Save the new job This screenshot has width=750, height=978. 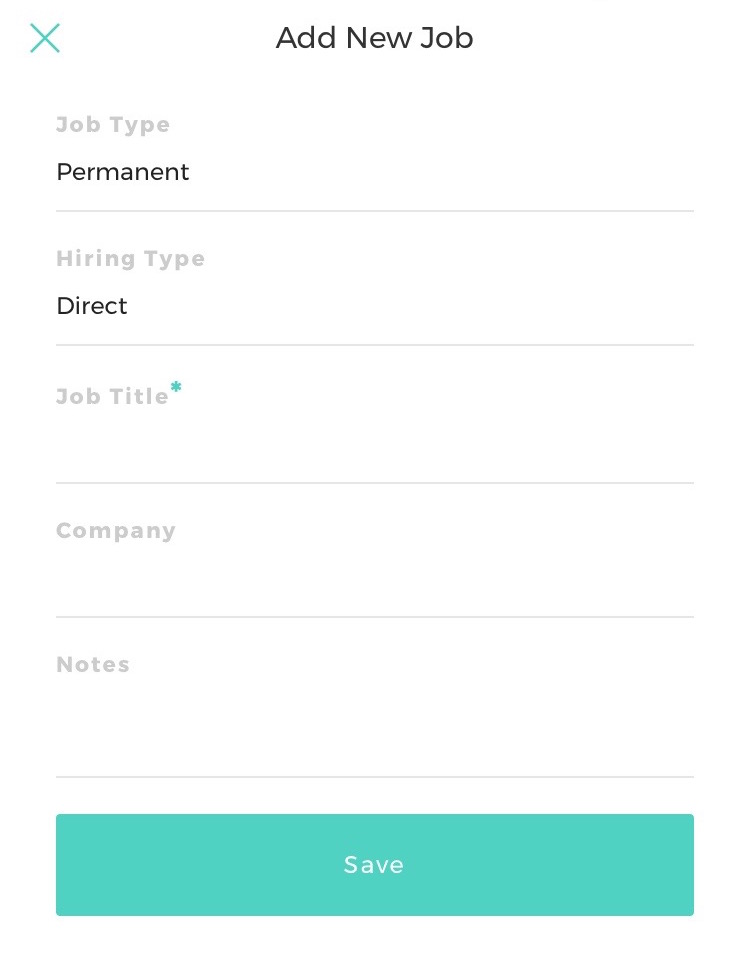[x=374, y=864]
